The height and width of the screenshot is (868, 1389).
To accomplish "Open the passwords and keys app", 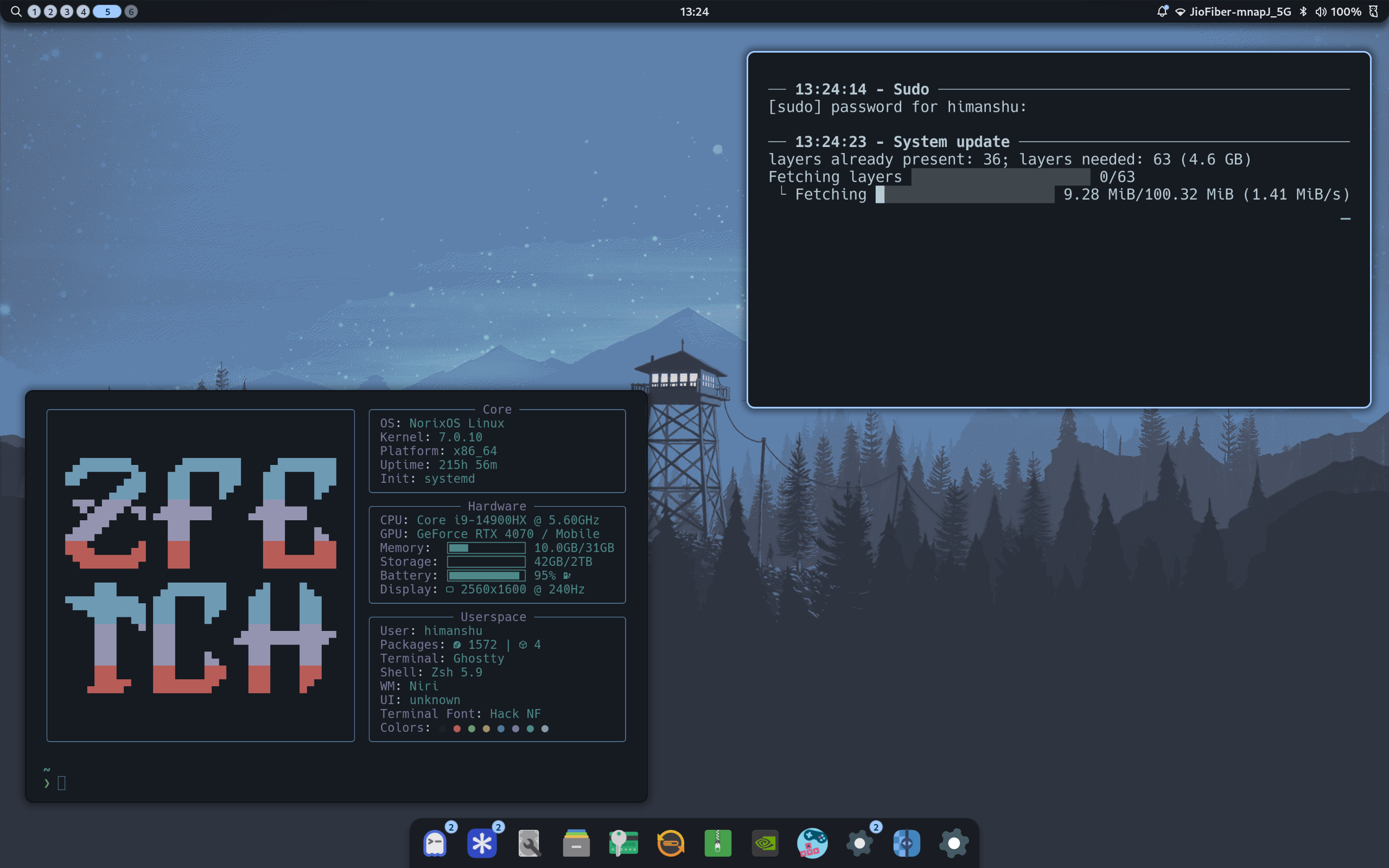I will click(x=623, y=843).
